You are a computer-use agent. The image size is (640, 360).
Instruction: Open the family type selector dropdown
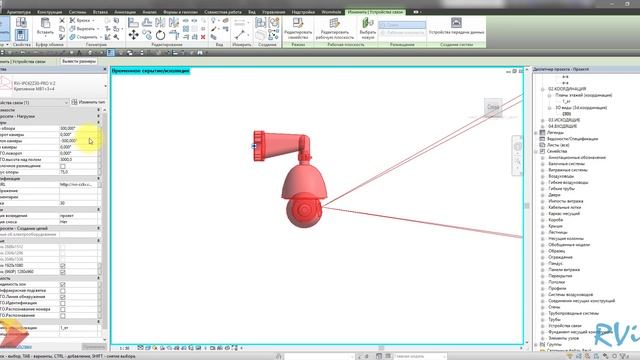[x=105, y=86]
